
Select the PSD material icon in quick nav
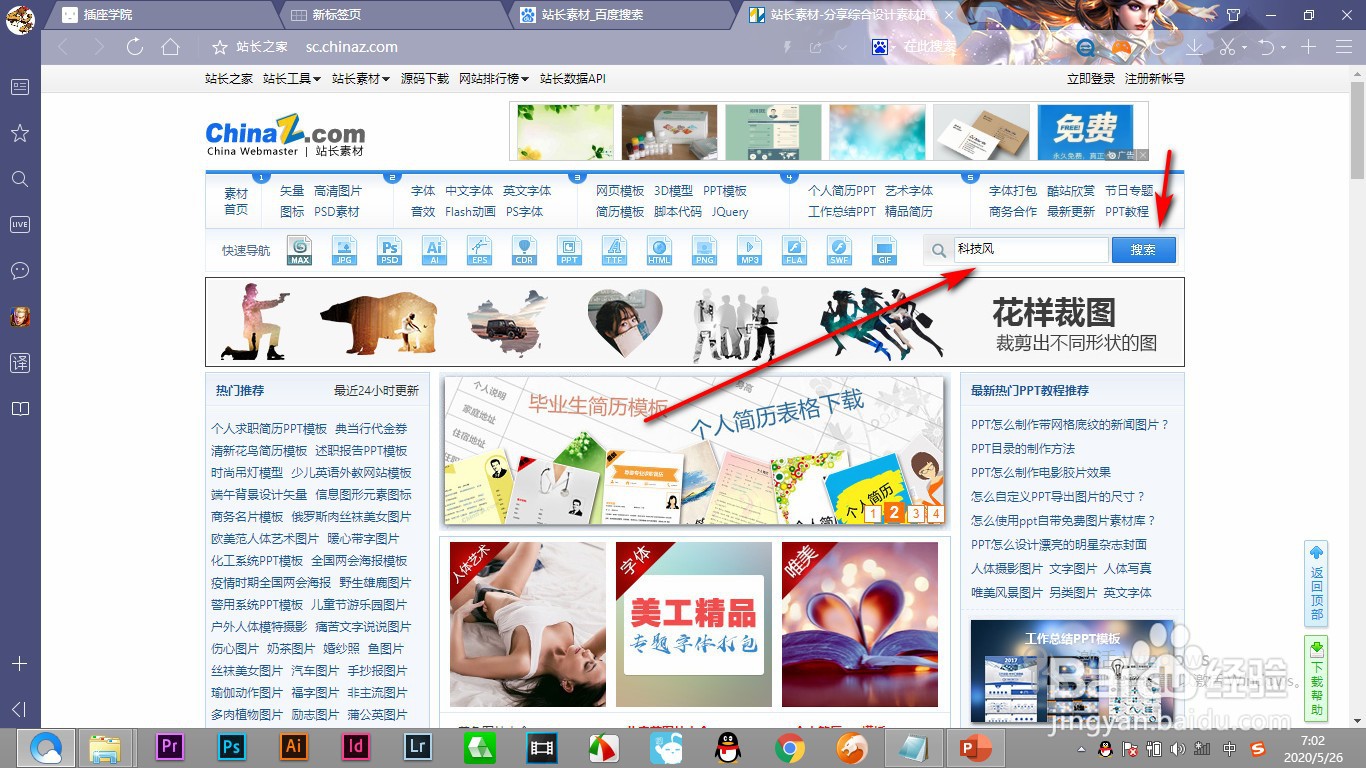(389, 250)
